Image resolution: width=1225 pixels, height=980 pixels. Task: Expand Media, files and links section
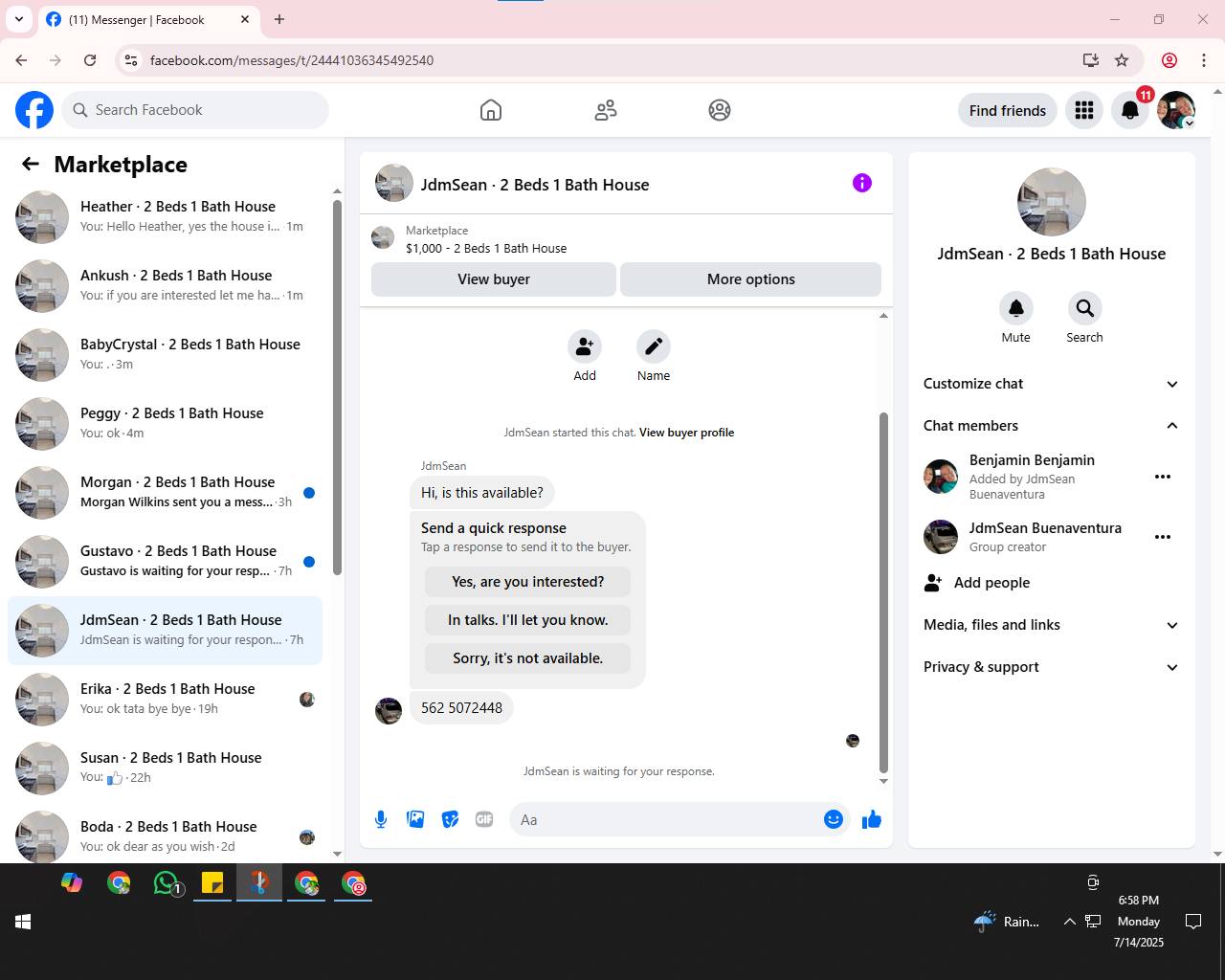click(x=1051, y=625)
